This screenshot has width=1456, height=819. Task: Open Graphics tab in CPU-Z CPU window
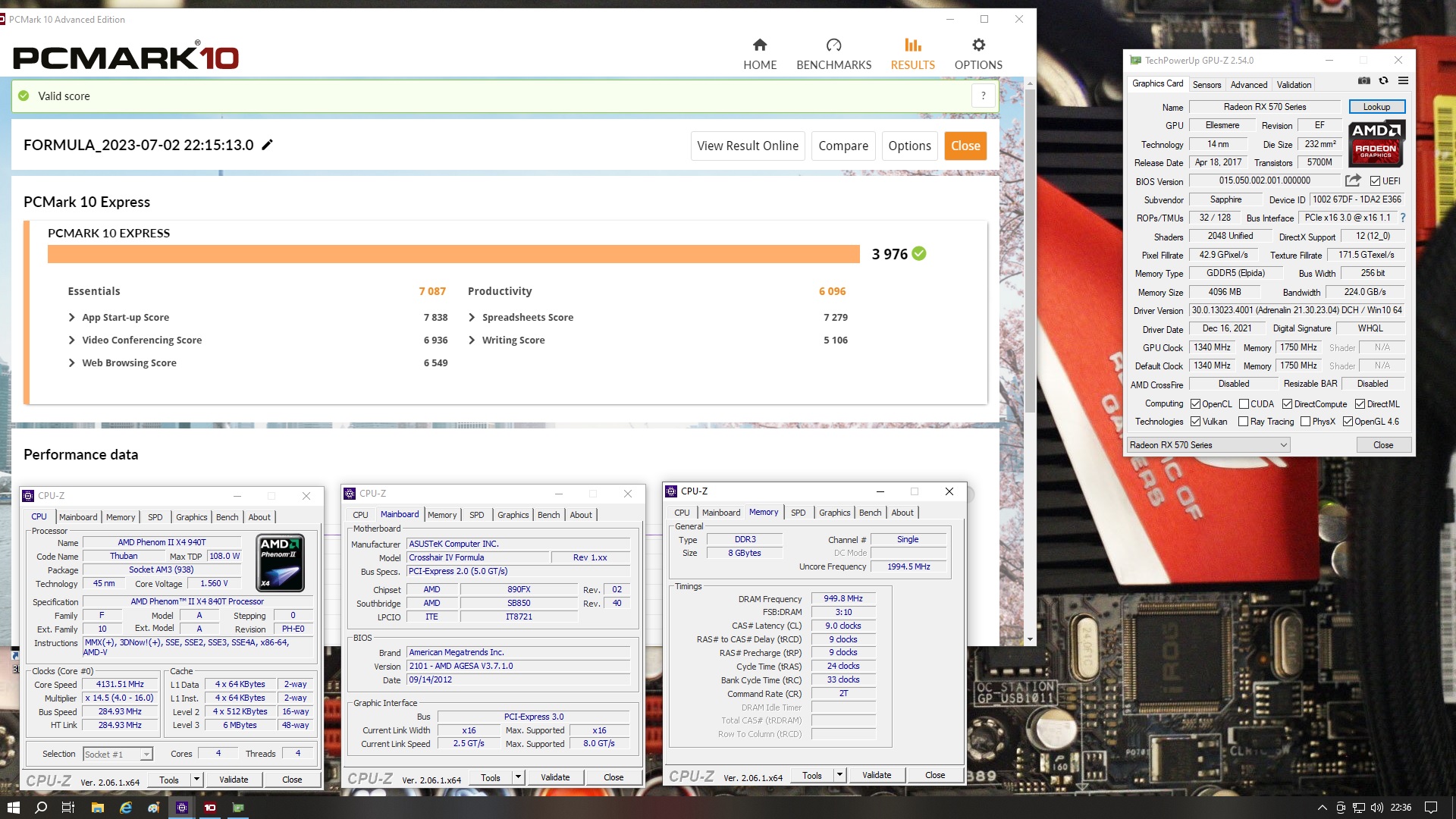pos(191,517)
